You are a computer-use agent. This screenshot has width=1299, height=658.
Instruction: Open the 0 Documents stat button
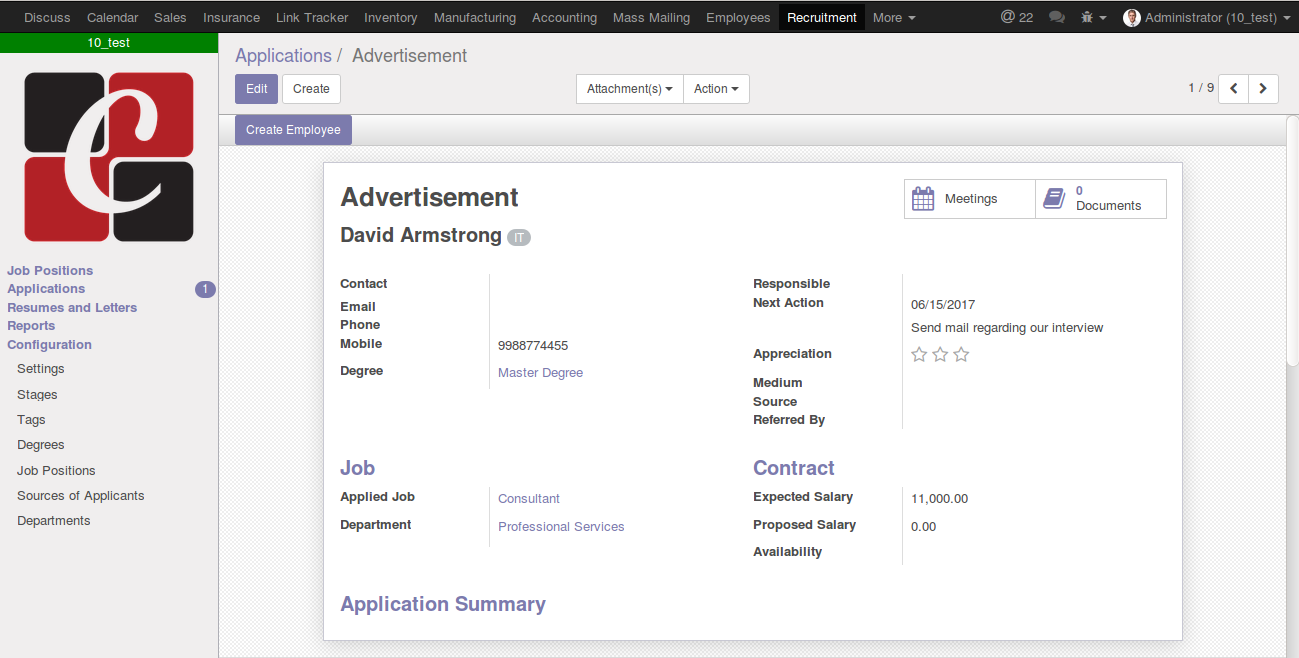[x=1101, y=199]
